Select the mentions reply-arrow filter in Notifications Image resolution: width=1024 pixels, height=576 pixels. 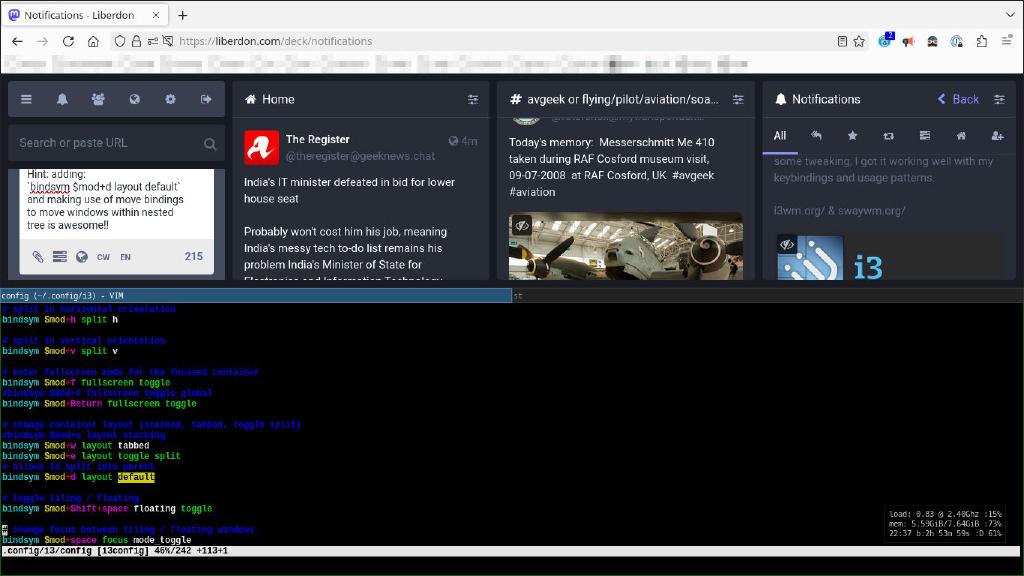(814, 136)
